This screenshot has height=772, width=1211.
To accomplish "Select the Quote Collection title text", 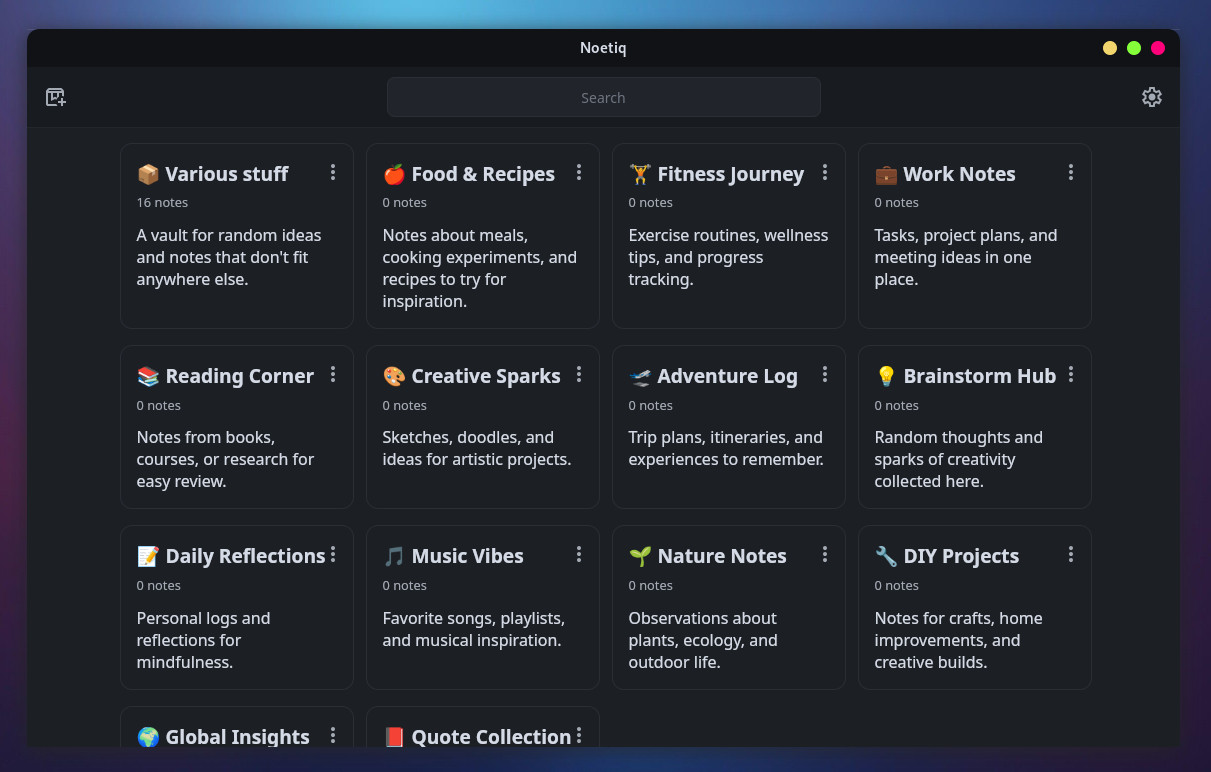I will [491, 737].
